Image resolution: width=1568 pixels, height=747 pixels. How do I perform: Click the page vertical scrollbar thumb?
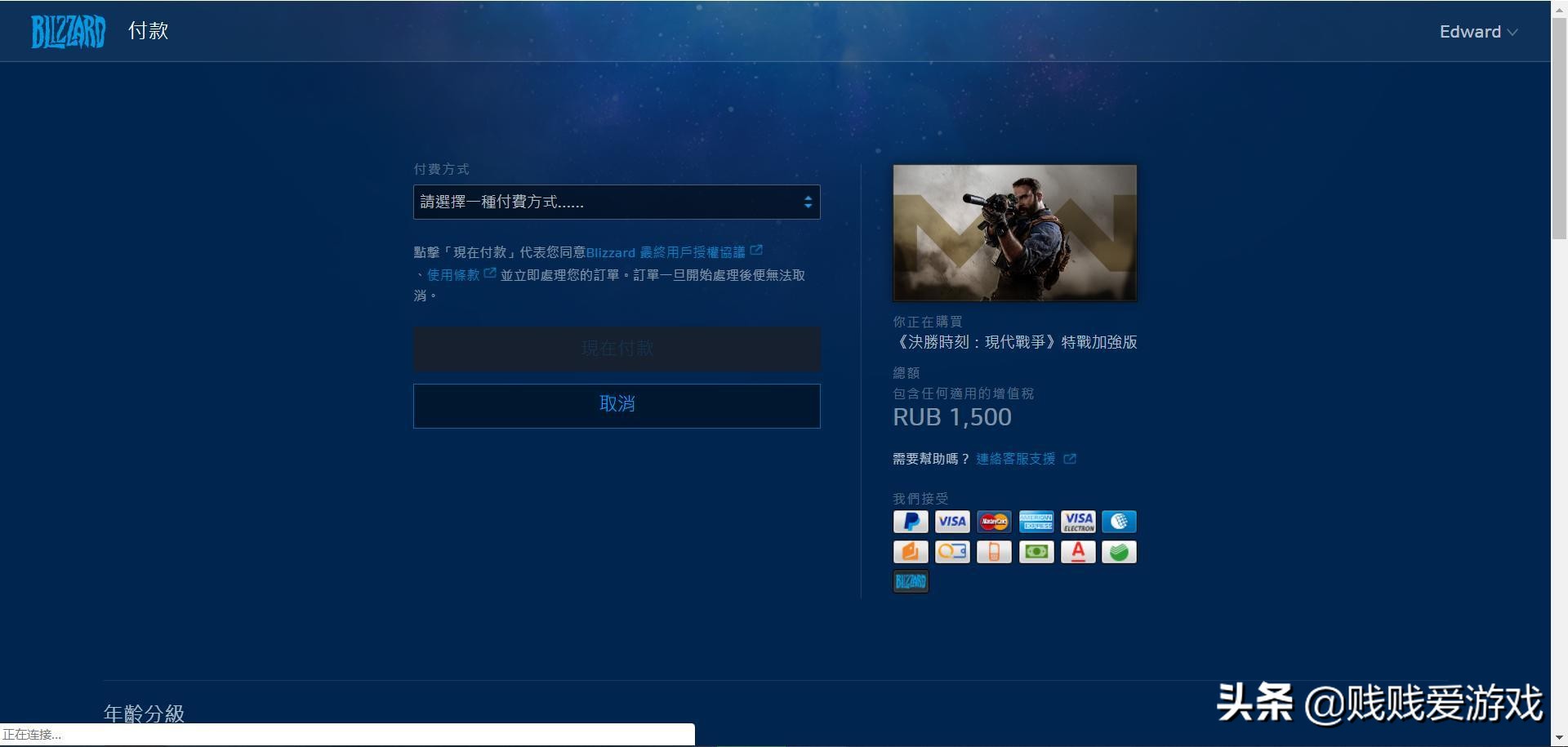[1559, 127]
